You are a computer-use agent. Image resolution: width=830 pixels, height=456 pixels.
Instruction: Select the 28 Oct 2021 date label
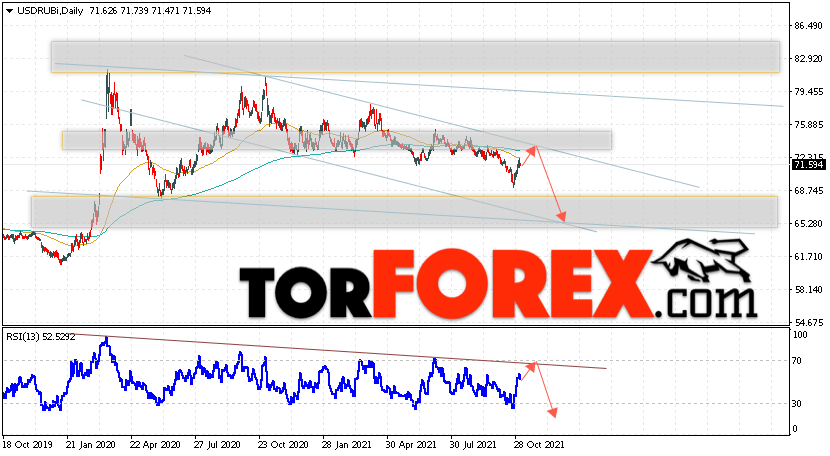pos(539,444)
